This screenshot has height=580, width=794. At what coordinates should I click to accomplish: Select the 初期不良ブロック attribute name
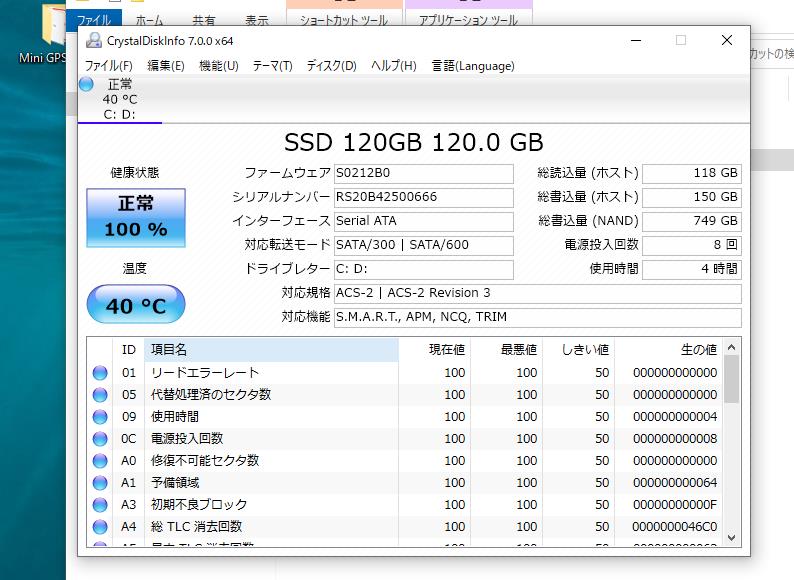click(199, 505)
